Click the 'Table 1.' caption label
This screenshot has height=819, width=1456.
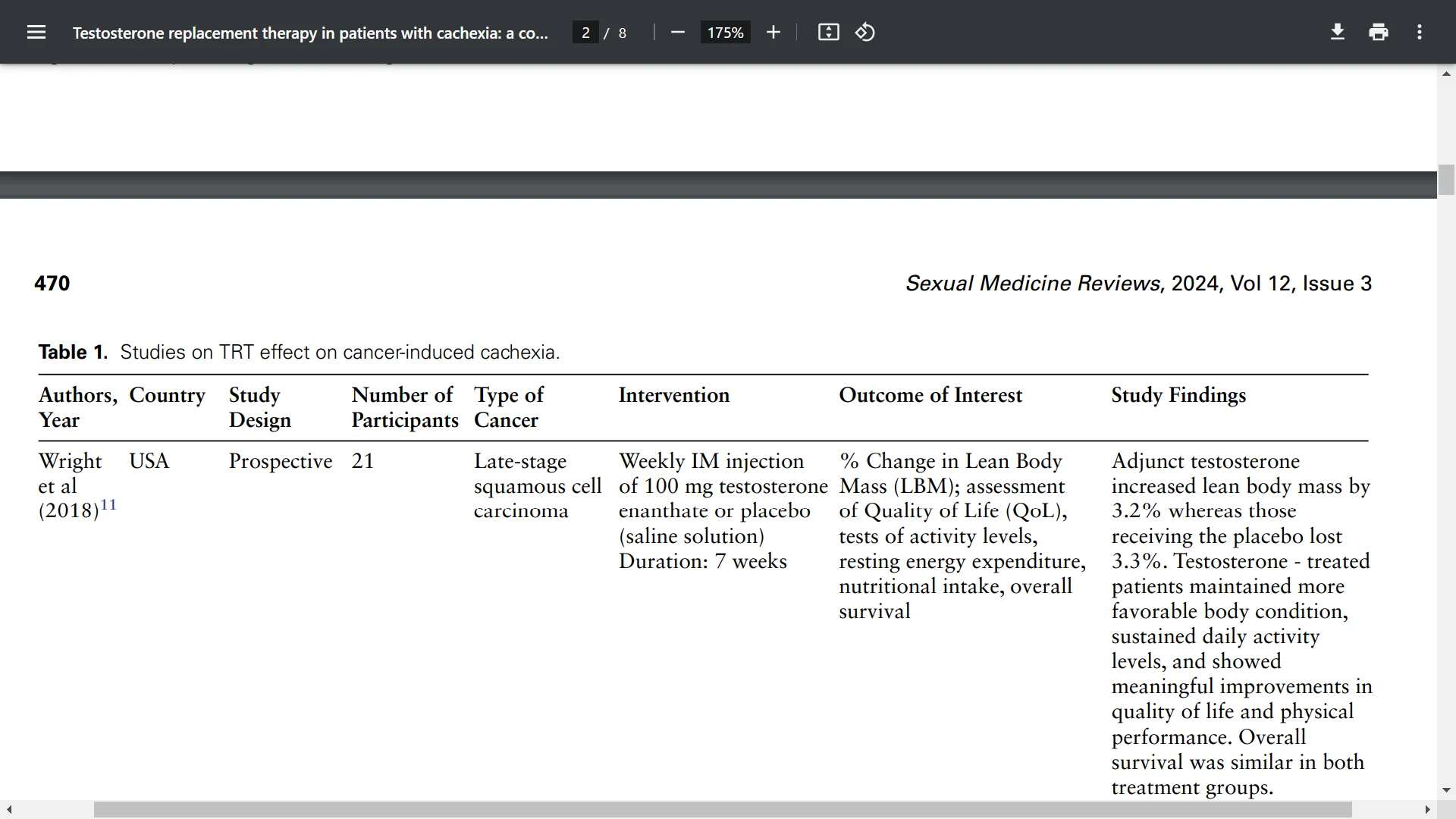(73, 352)
